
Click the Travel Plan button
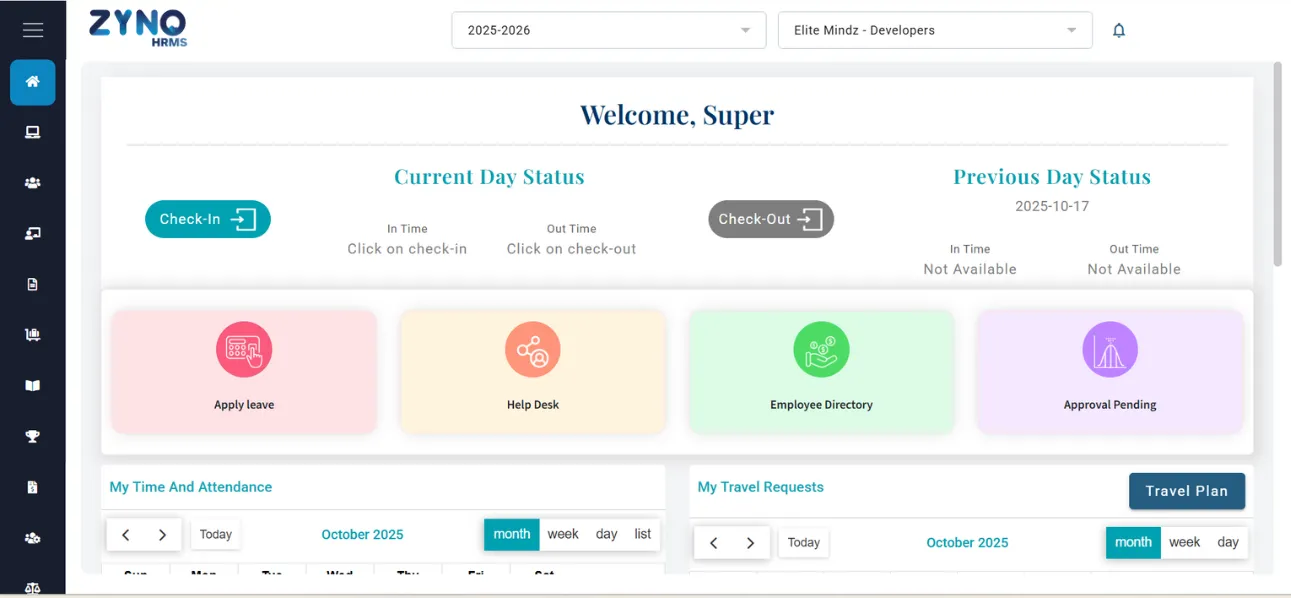click(1186, 491)
